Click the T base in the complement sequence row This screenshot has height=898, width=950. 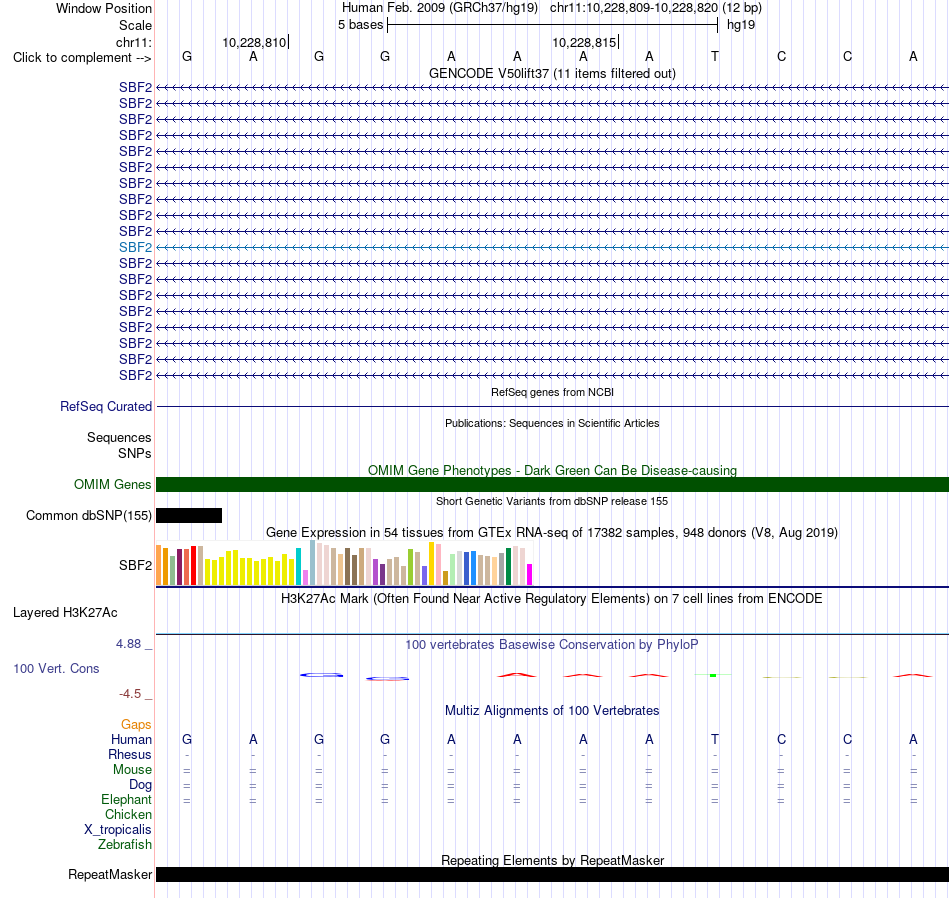click(x=715, y=56)
